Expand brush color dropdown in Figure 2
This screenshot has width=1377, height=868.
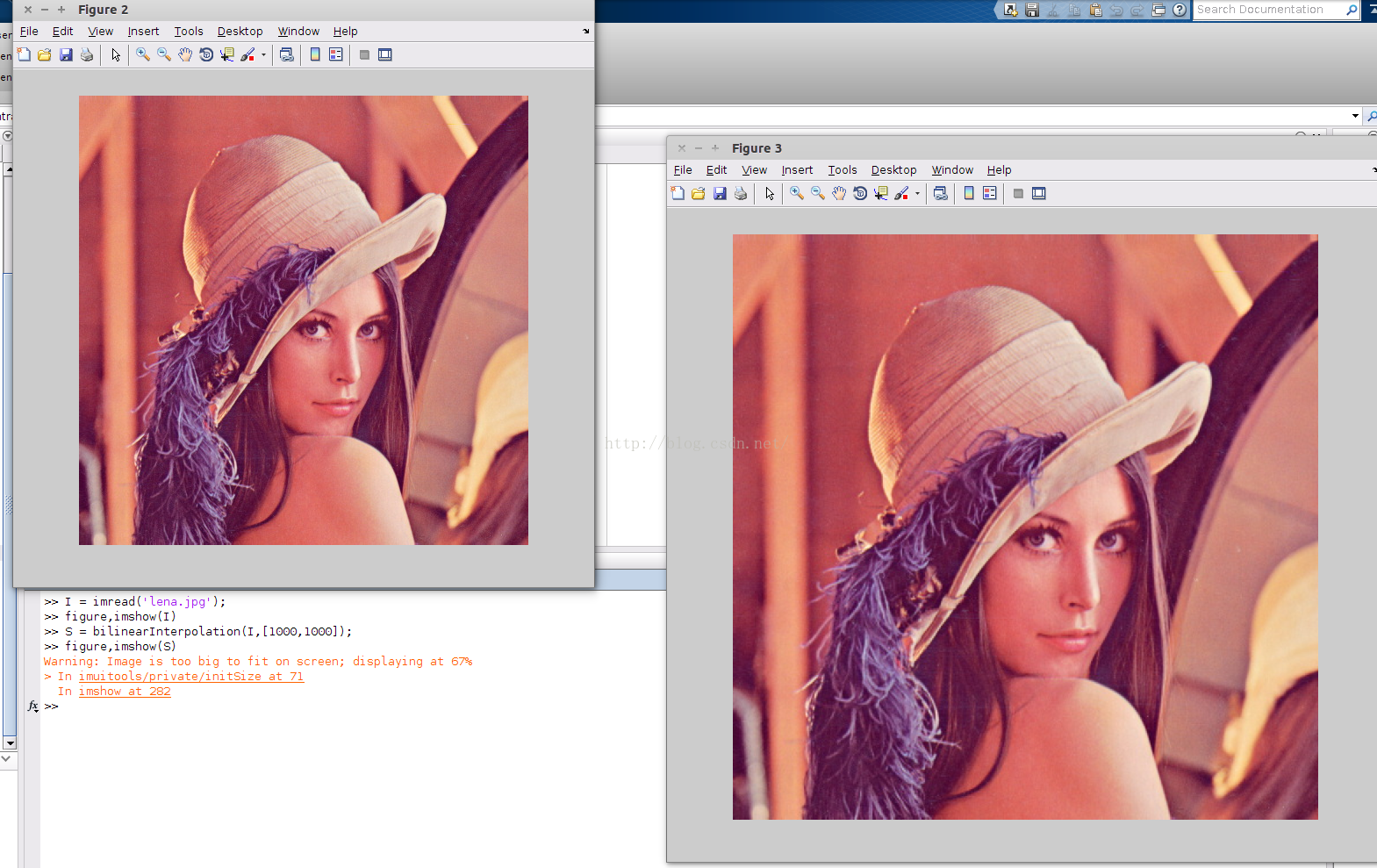(263, 54)
